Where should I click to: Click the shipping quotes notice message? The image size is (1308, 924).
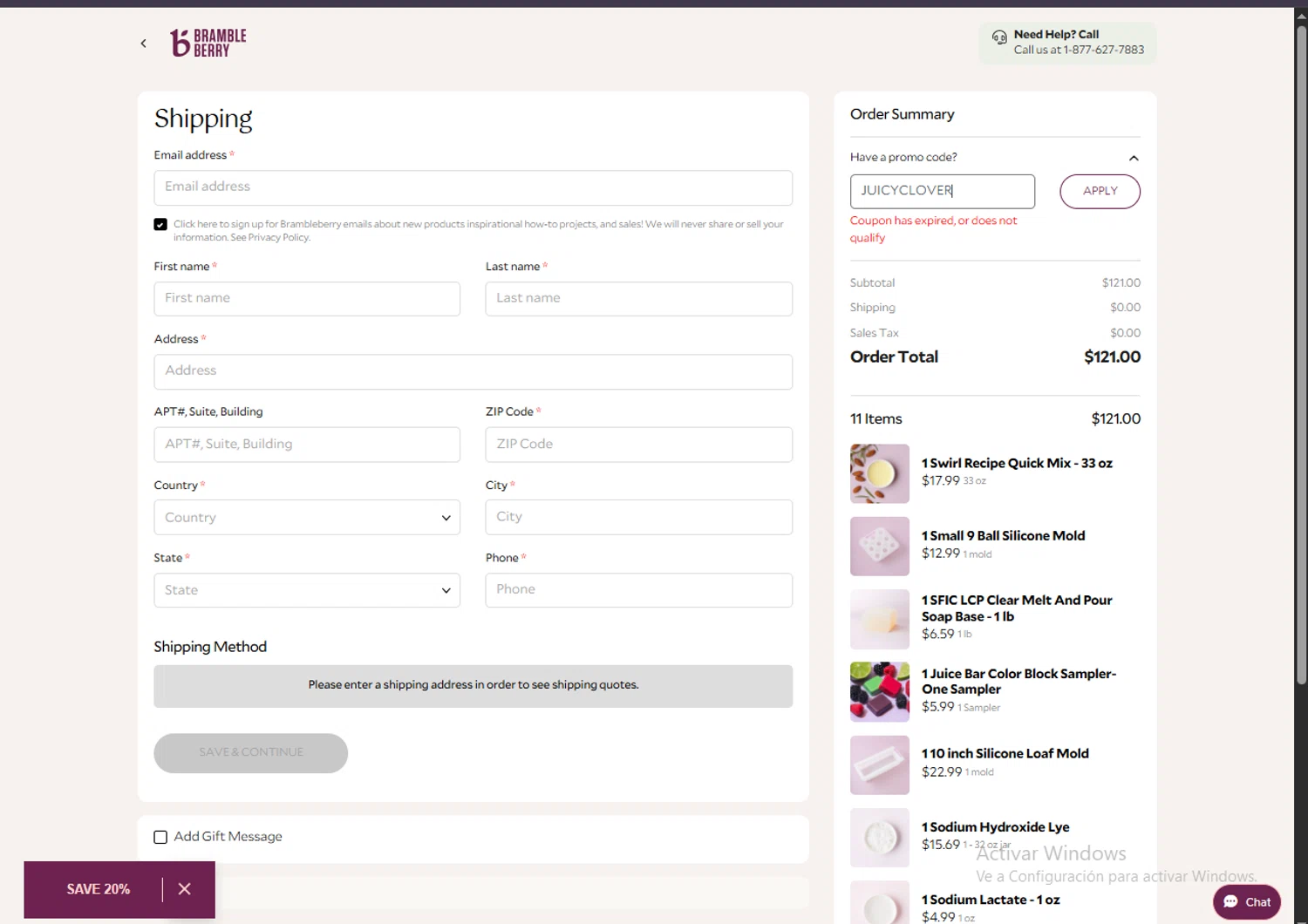coord(473,685)
